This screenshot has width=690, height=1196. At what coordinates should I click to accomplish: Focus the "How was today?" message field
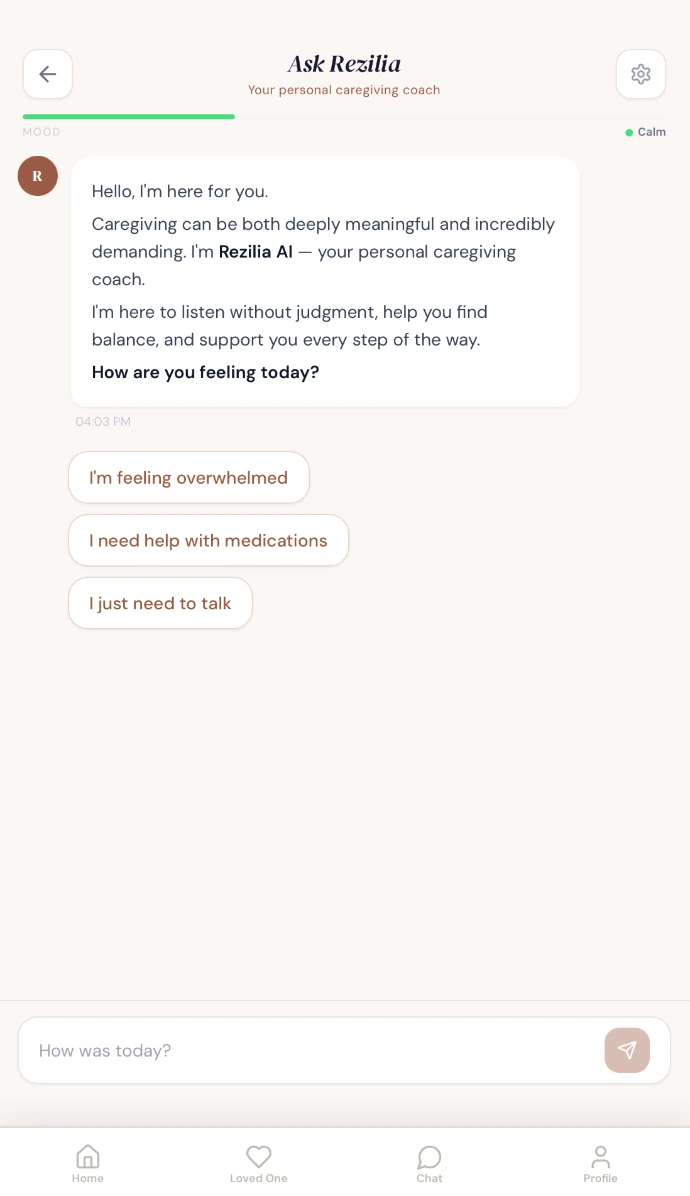tap(310, 1050)
